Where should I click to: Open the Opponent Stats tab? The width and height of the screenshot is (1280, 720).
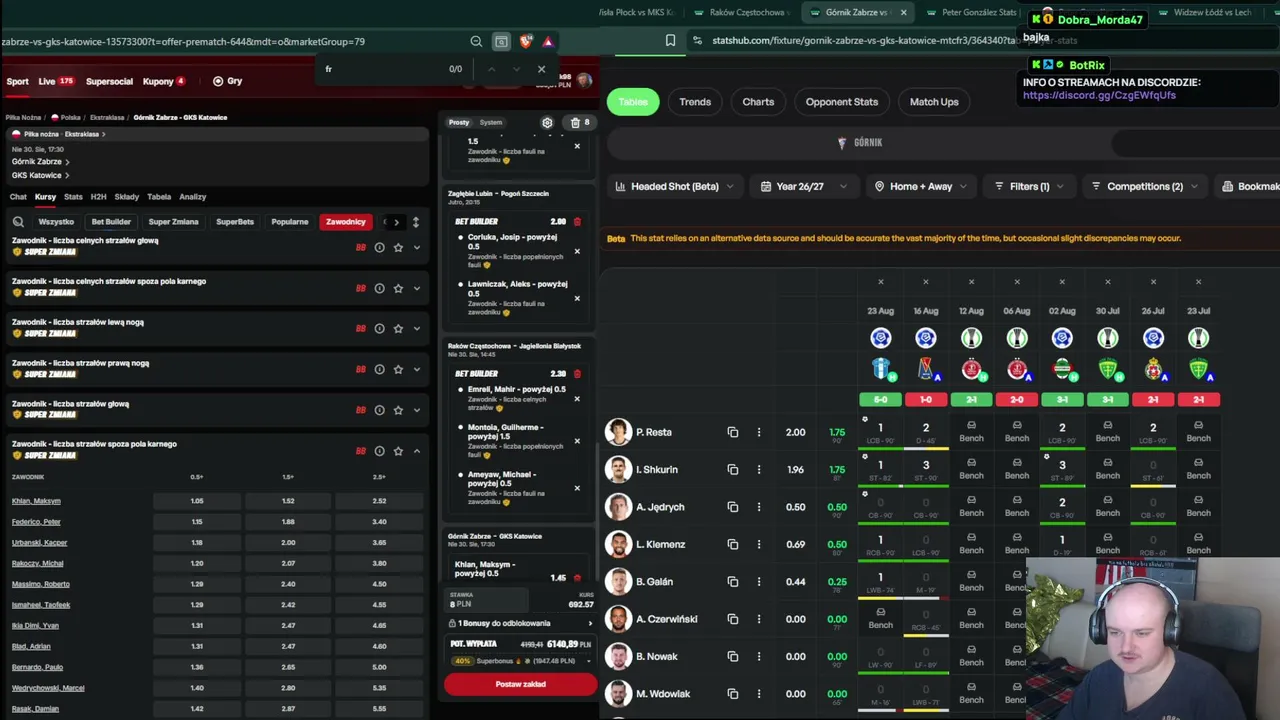click(x=842, y=102)
